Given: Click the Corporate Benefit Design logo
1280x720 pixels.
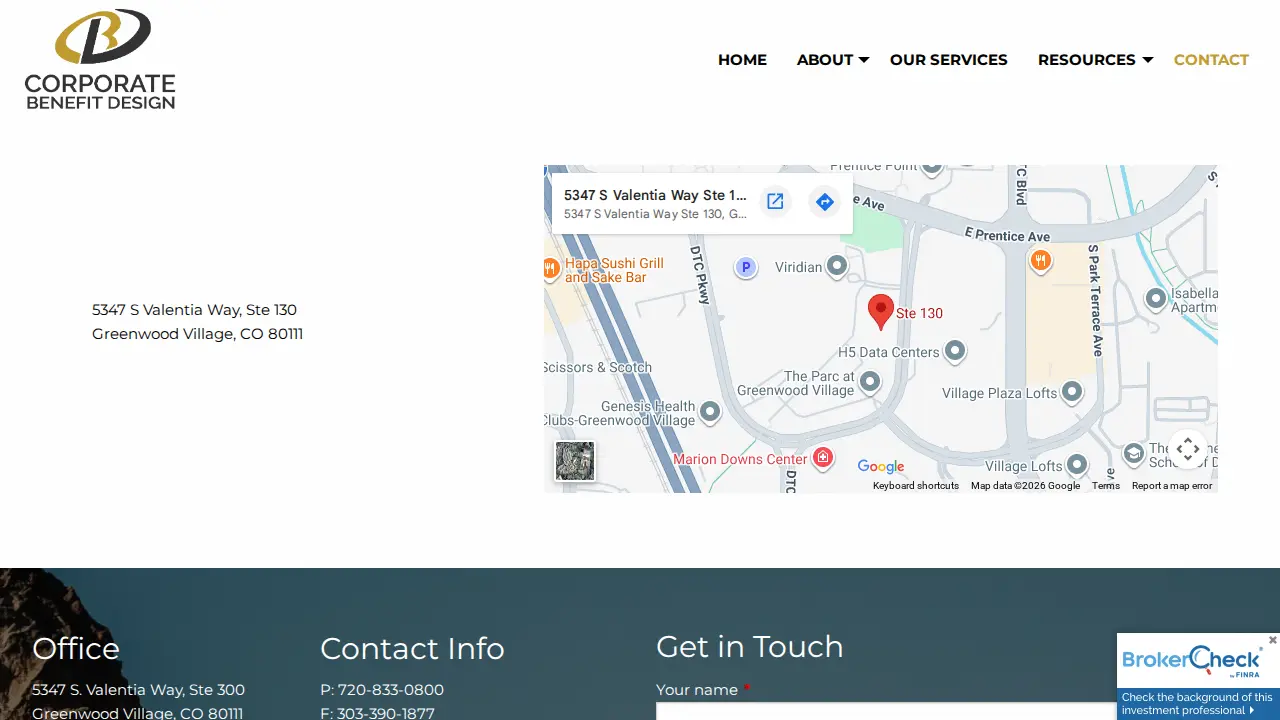Looking at the screenshot, I should 100,59.
